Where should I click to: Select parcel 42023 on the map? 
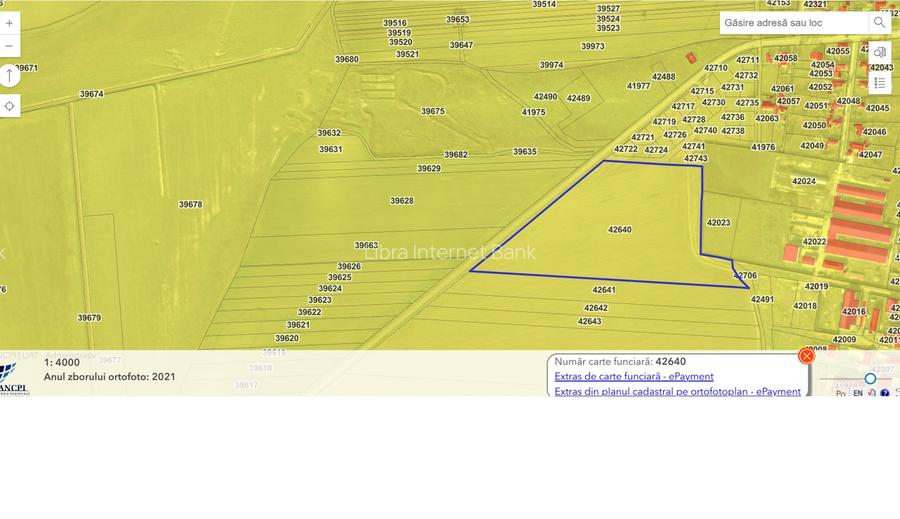(x=718, y=223)
